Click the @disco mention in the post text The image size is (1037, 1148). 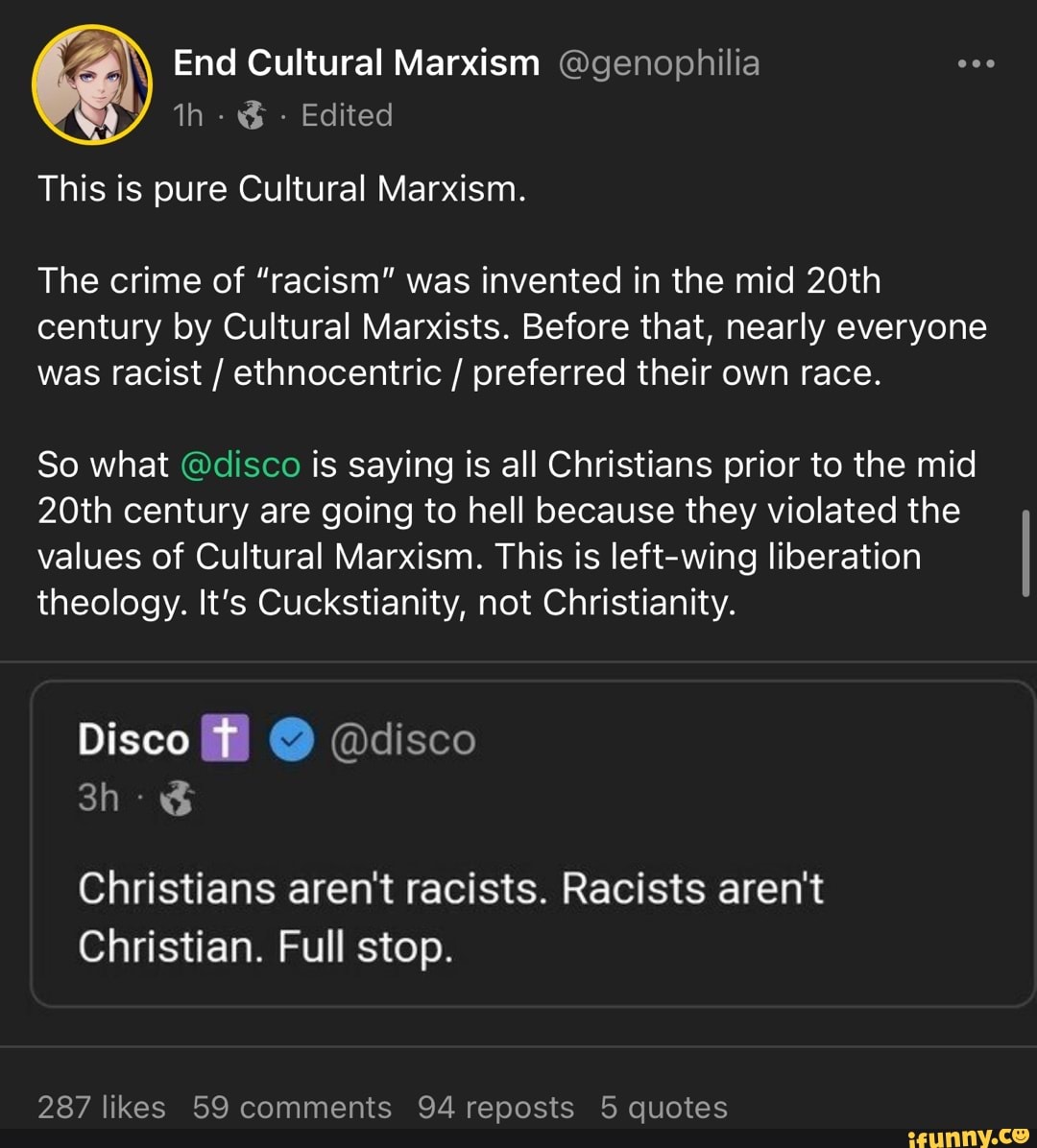click(240, 464)
